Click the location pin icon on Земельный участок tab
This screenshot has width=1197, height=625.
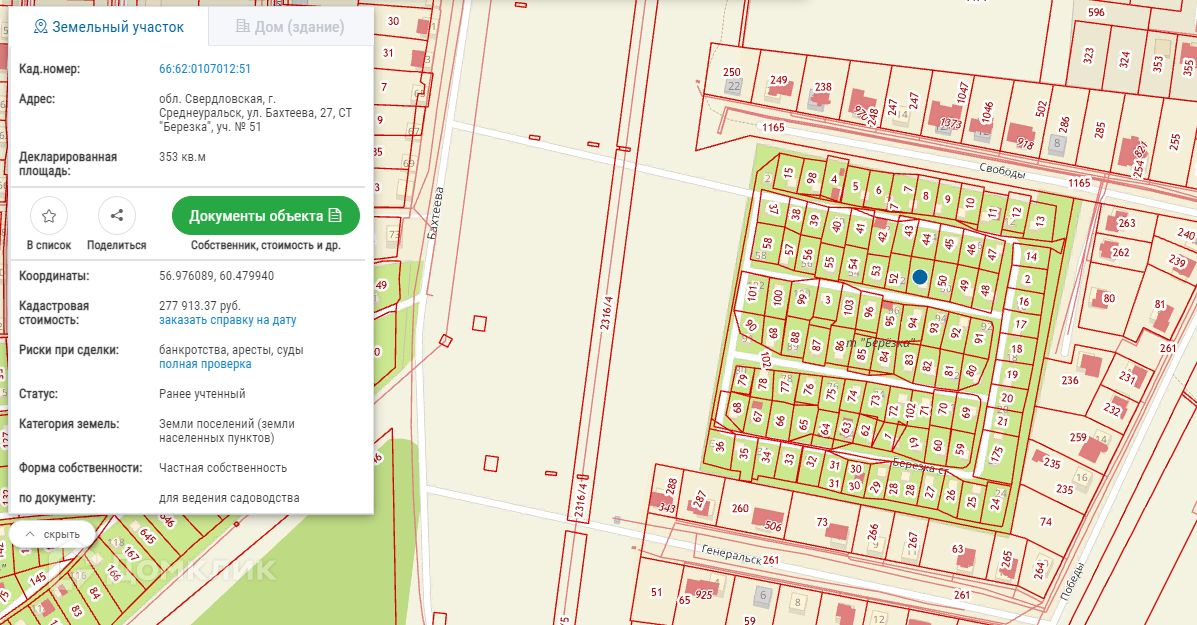click(x=41, y=27)
